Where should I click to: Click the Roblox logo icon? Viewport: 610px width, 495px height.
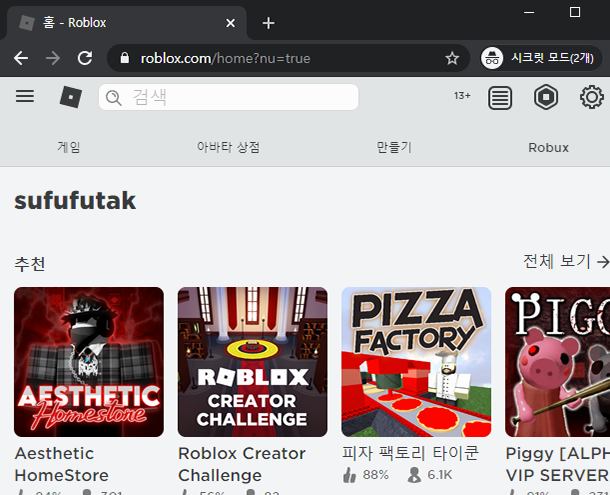click(x=71, y=97)
